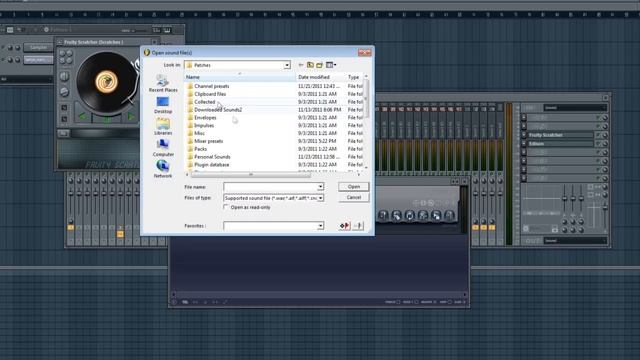
Task: Open the Fruity Scratcher slot arrow menu
Action: pyautogui.click(x=524, y=135)
